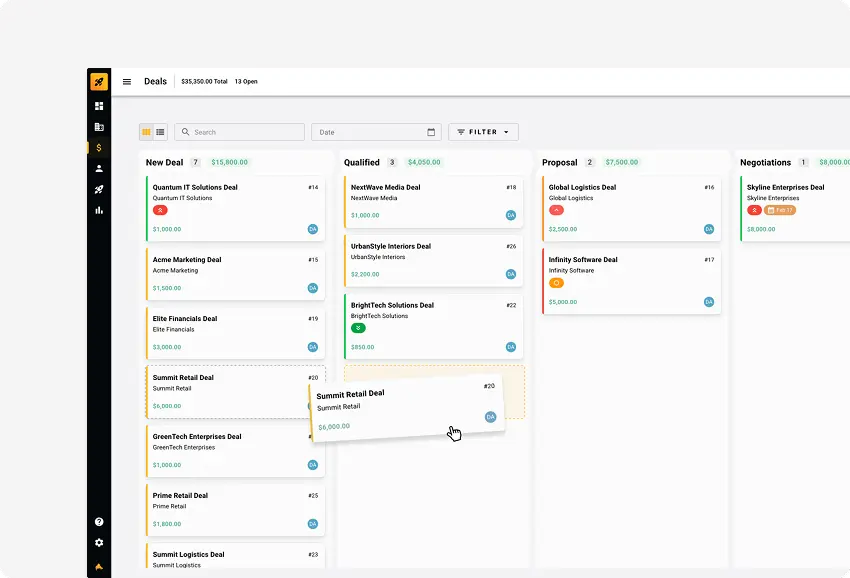Open the Contacts person icon in sidebar
Viewport: 850px width, 578px height.
point(99,169)
